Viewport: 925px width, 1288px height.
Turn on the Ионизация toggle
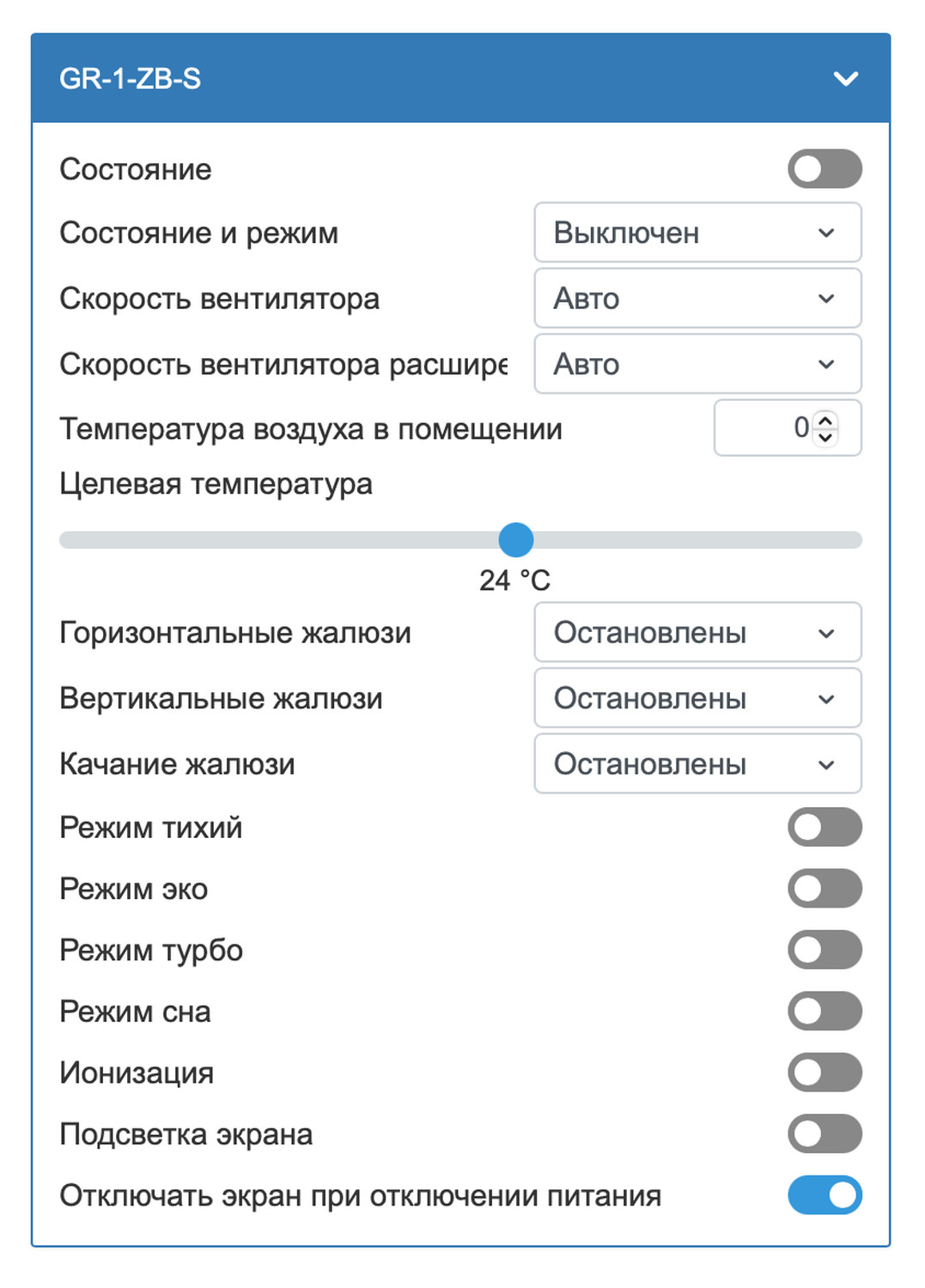tap(824, 1072)
